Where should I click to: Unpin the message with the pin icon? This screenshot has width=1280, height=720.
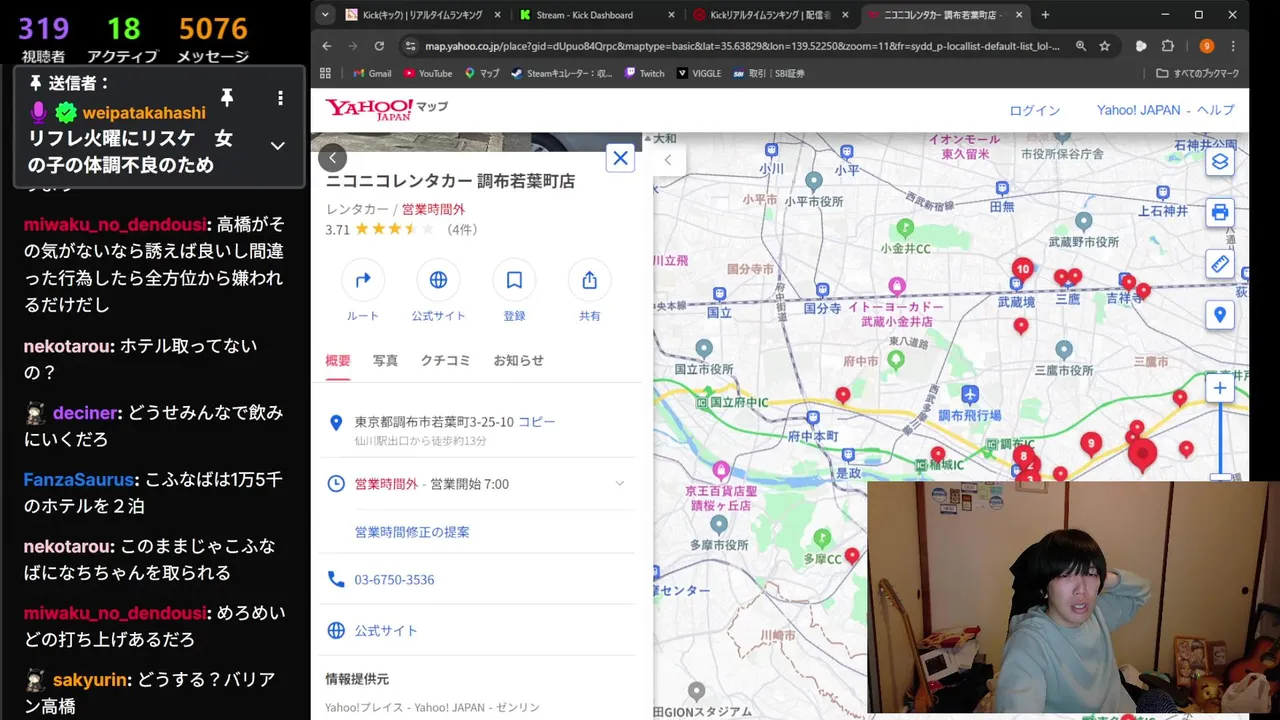point(227,97)
